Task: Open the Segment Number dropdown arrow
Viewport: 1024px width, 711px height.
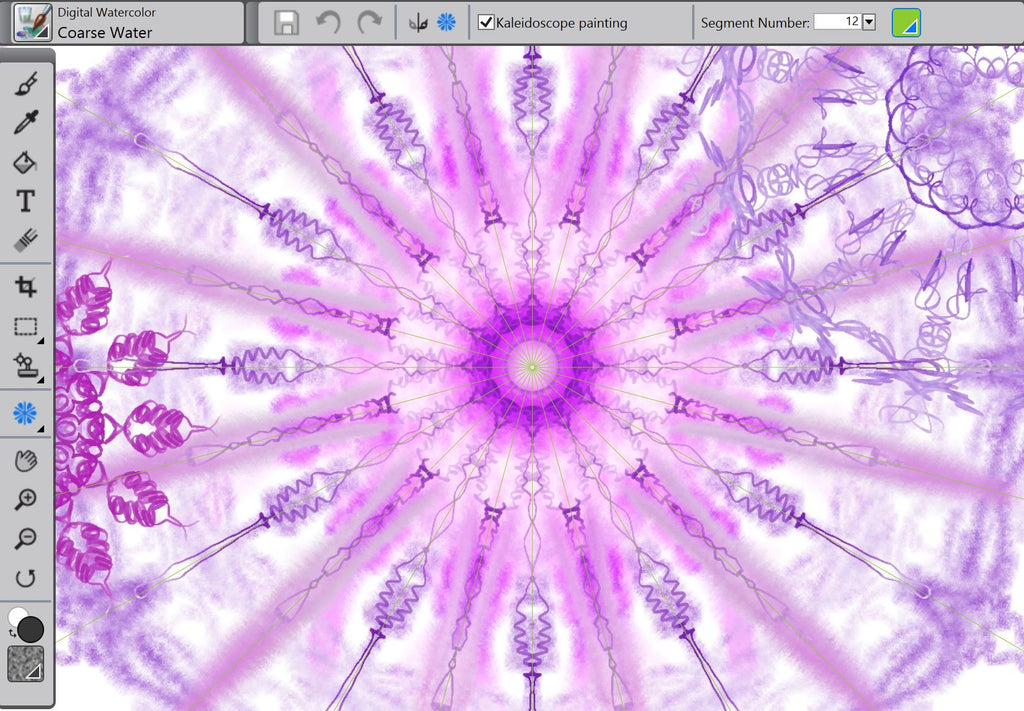Action: 868,22
